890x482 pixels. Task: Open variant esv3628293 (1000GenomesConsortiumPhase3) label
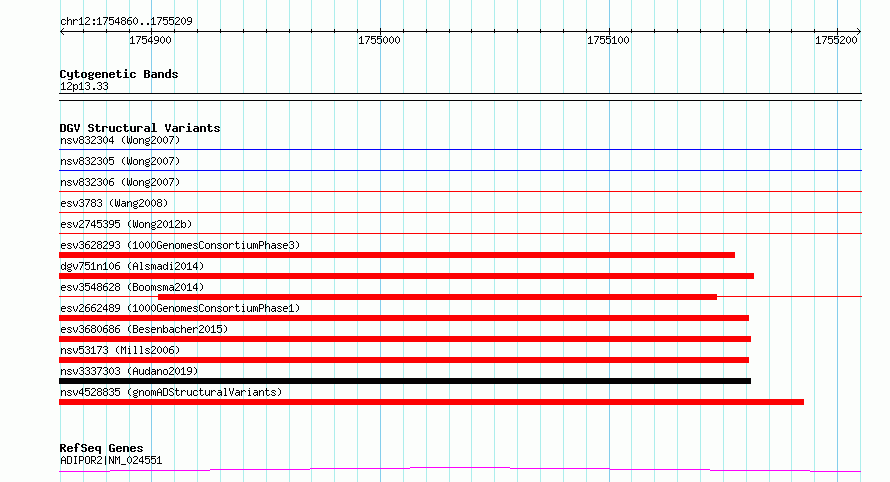(180, 245)
